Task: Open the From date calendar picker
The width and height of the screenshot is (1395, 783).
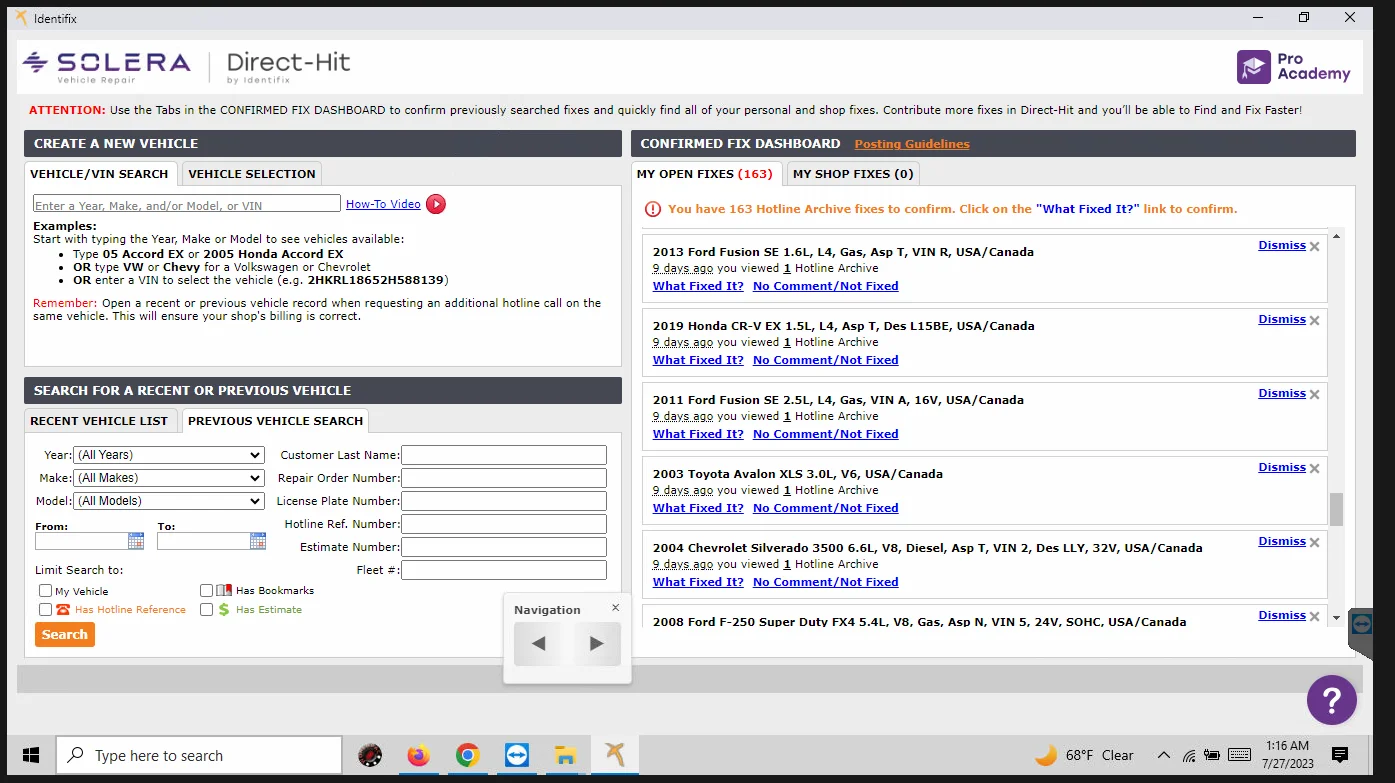Action: point(136,541)
